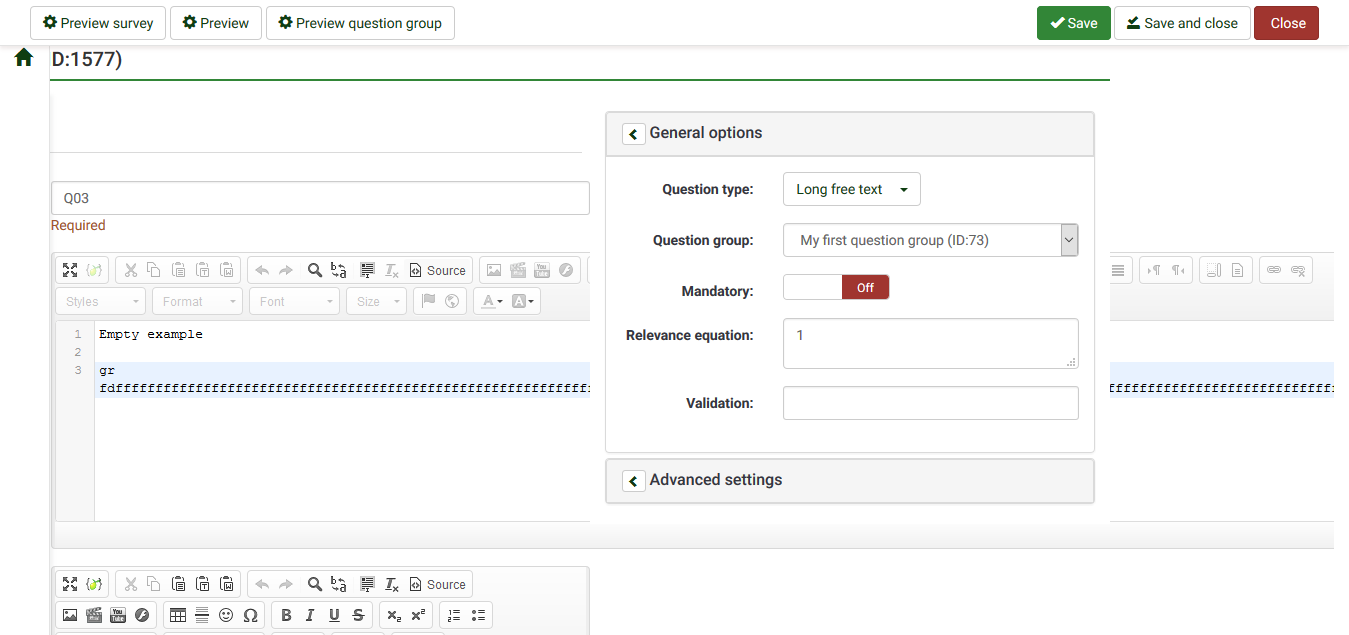
Task: Click the Save and close button
Action: tap(1182, 23)
